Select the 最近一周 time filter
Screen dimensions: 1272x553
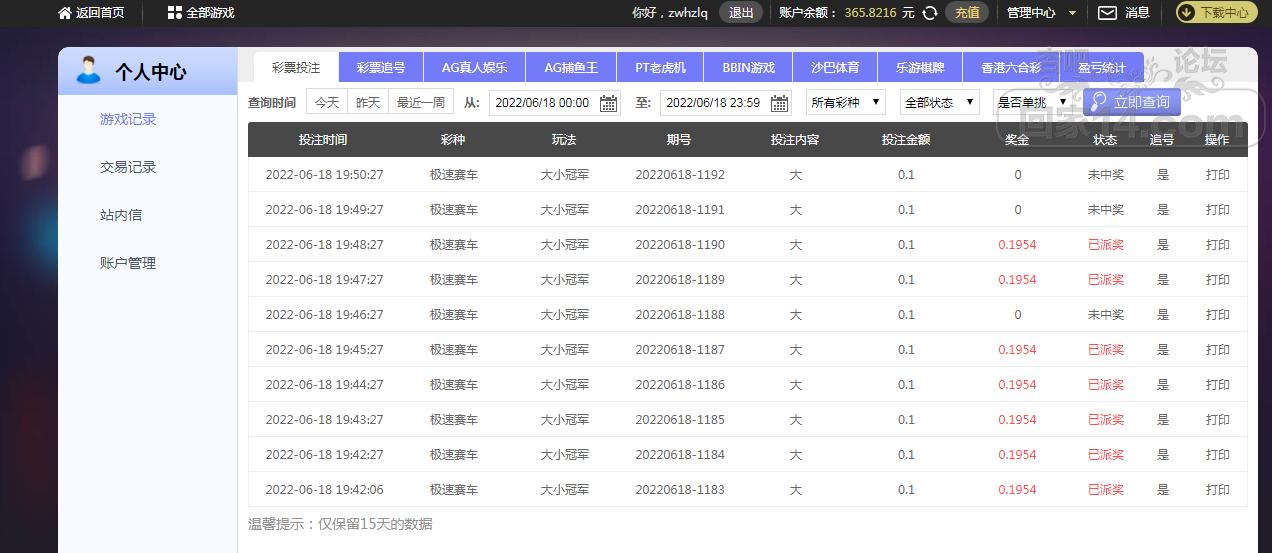click(421, 102)
